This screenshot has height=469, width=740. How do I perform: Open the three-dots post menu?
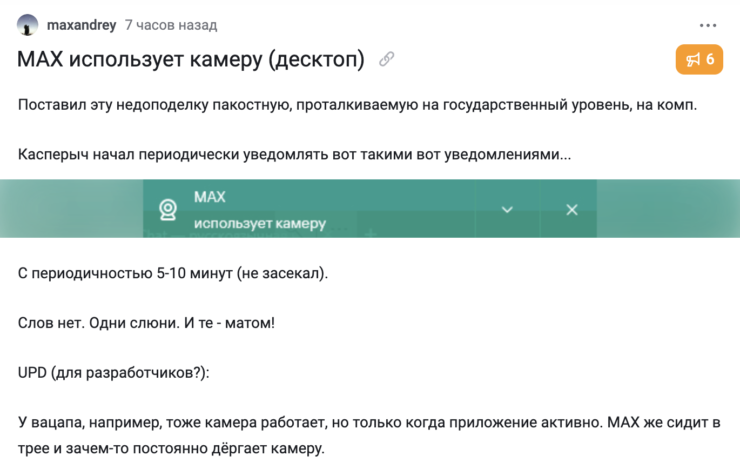tap(708, 25)
